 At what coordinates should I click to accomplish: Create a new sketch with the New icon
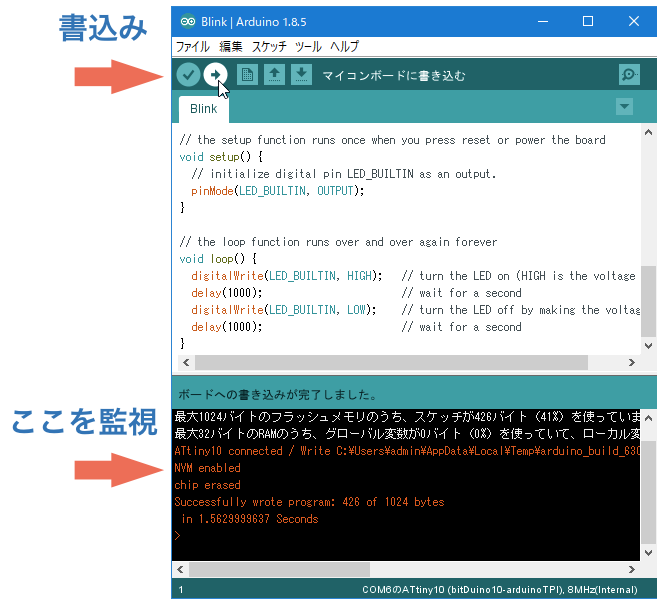[x=247, y=75]
